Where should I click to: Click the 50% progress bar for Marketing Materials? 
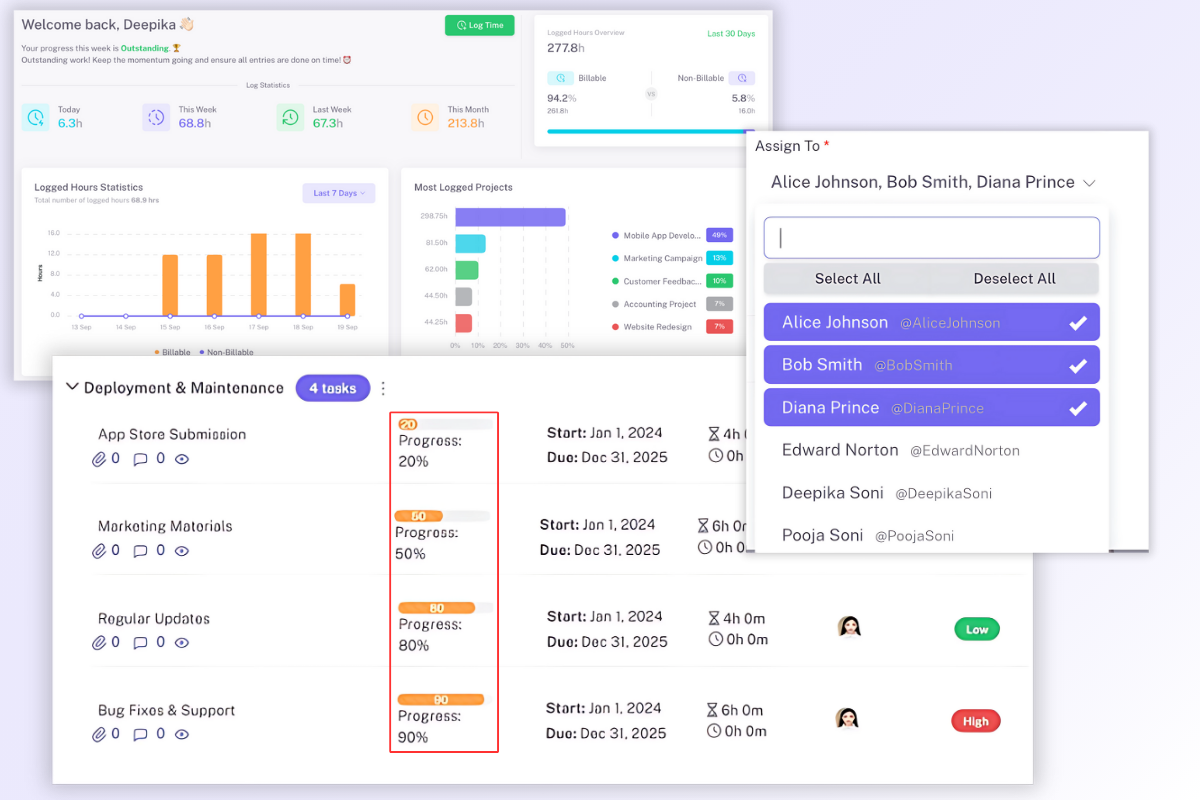click(441, 516)
